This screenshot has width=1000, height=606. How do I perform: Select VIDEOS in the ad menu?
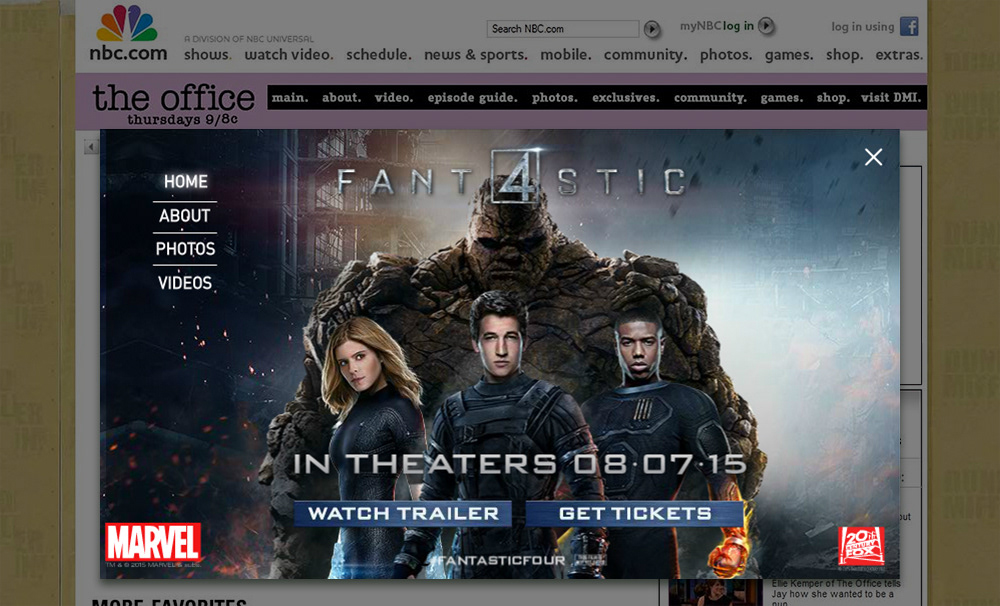185,283
